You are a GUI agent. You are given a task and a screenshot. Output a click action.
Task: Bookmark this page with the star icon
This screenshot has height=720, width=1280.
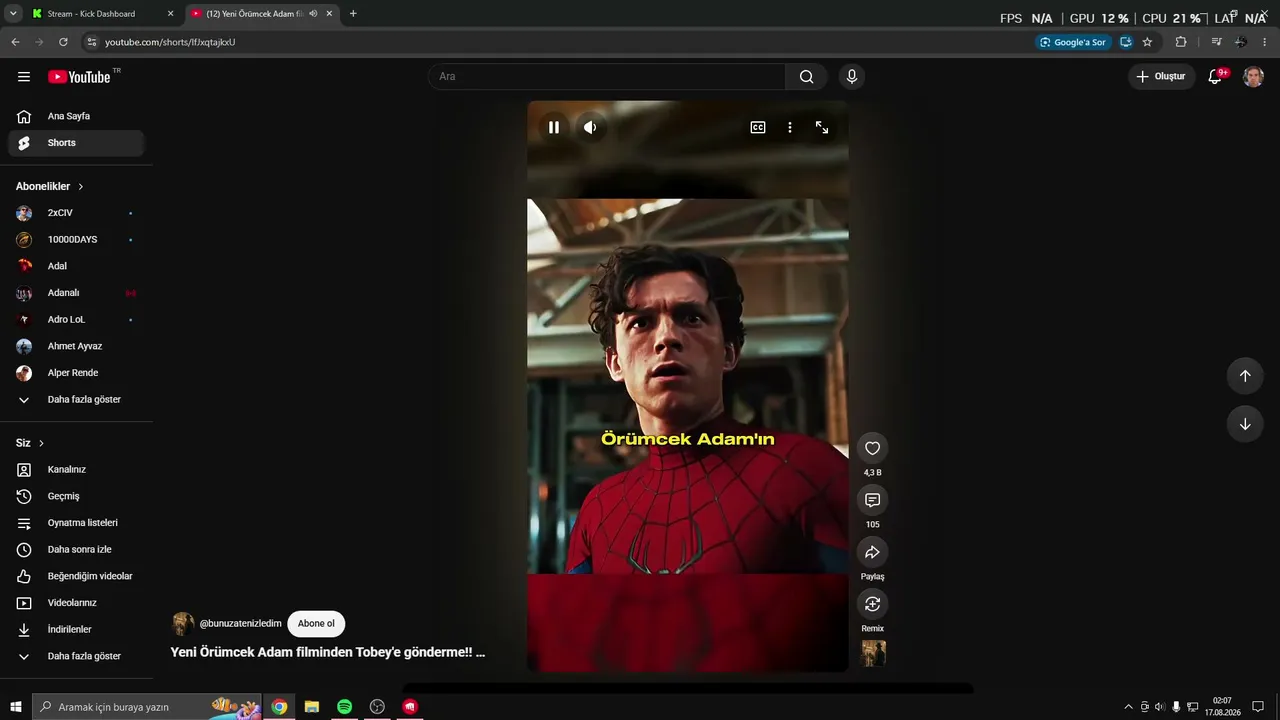(1147, 42)
